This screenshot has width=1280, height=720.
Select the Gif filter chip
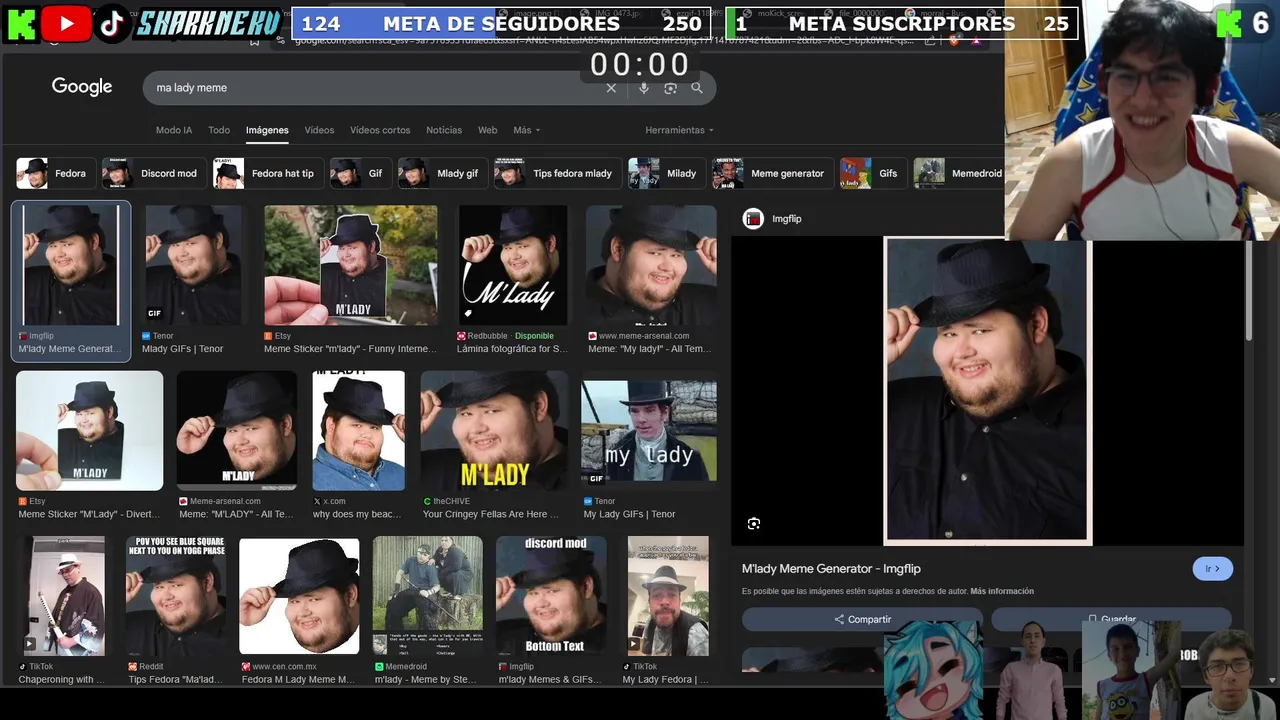(361, 173)
